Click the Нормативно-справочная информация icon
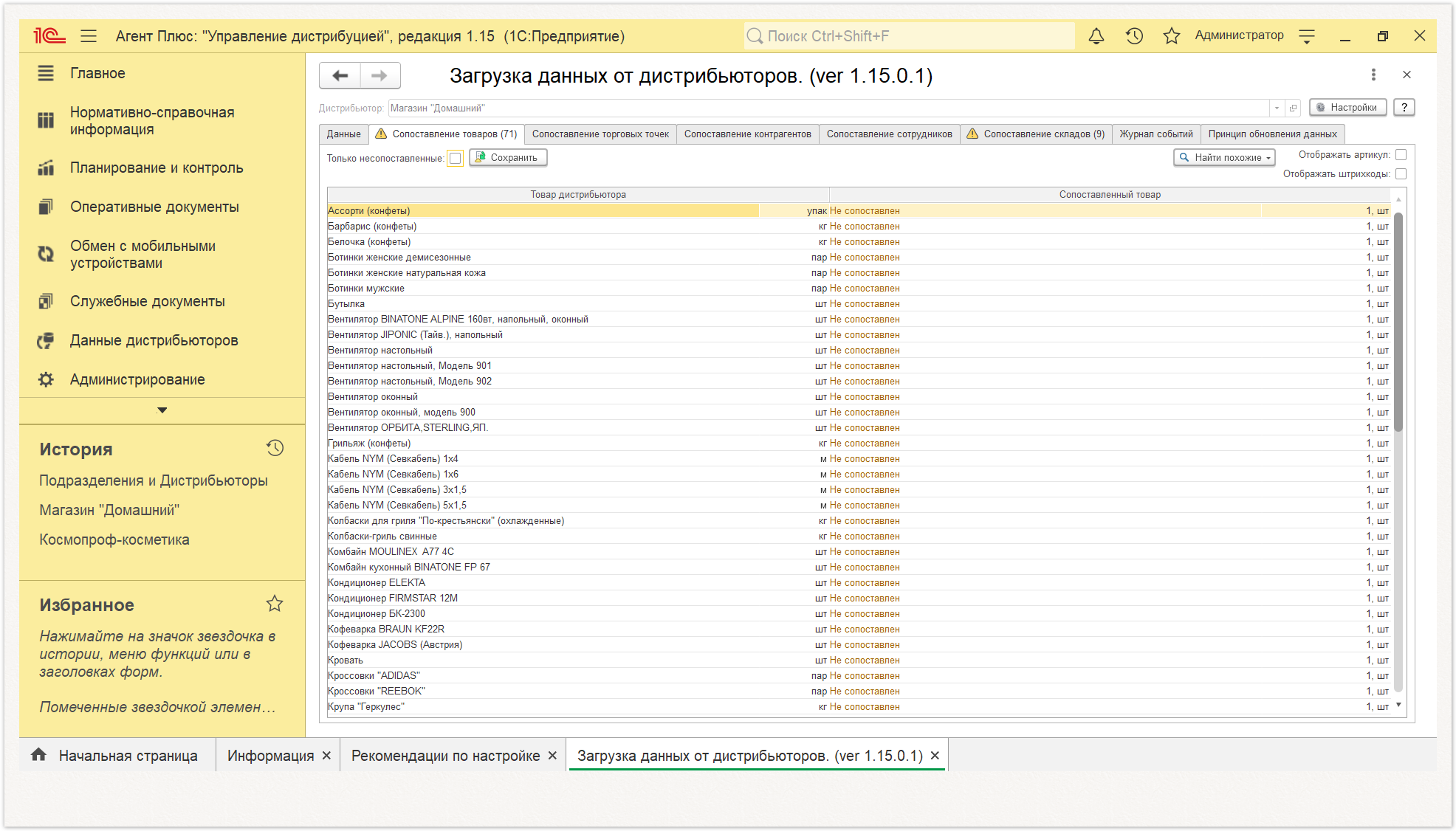Viewport: 1456px width, 831px height. click(x=46, y=120)
